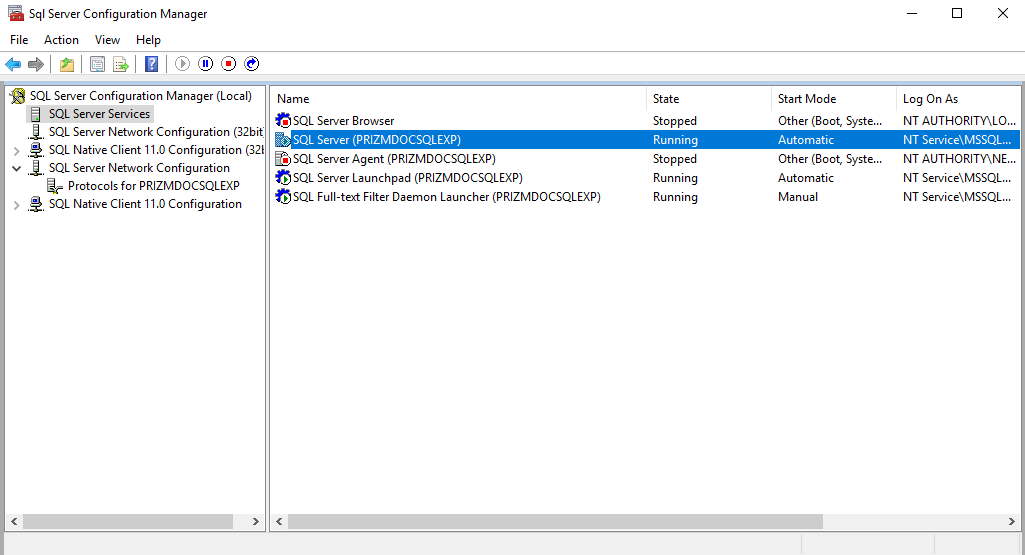Open the Help menu

(148, 40)
